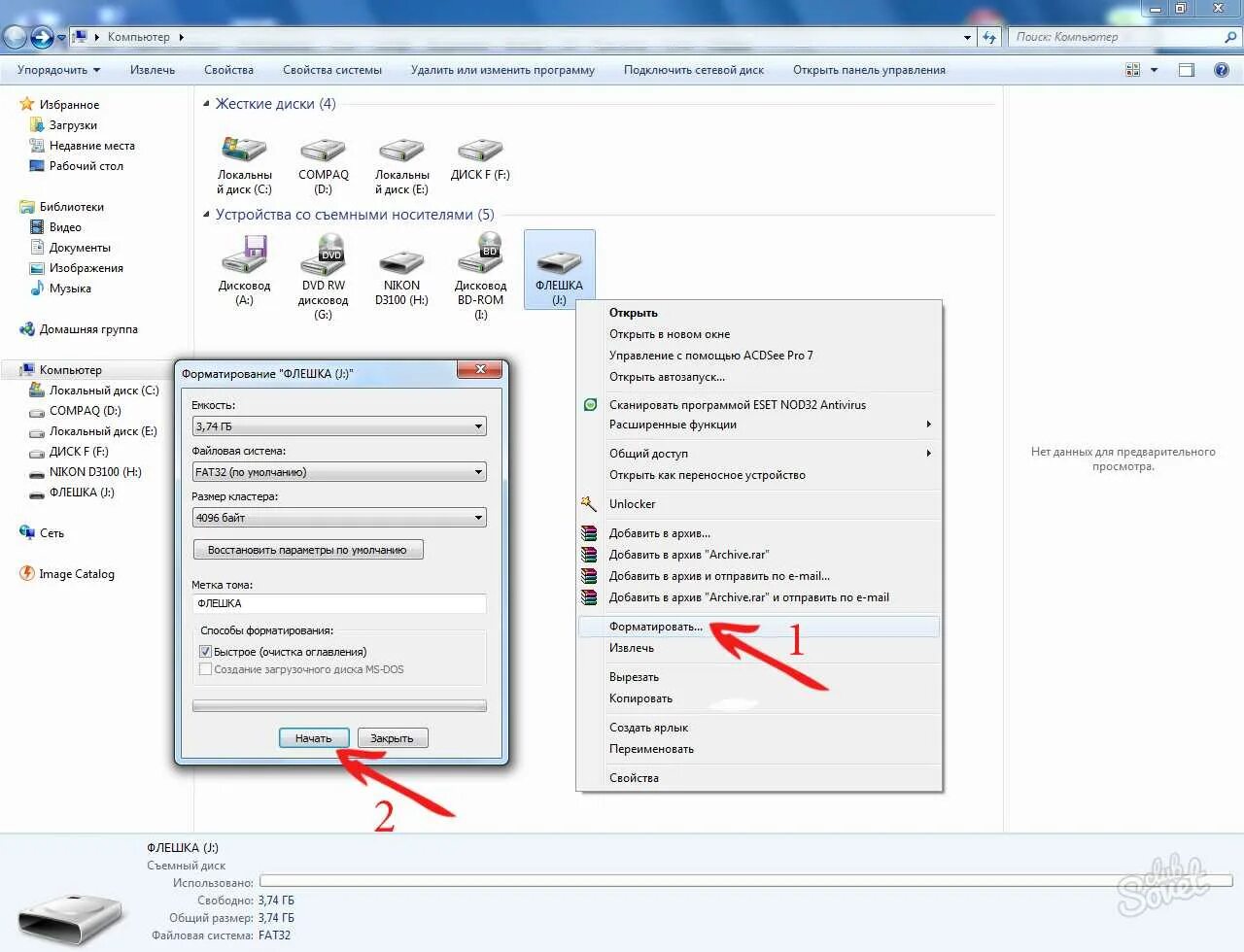Select NIKON D3100 (H:) in sidebar tree
Viewport: 1244px width, 952px height.
coord(95,472)
